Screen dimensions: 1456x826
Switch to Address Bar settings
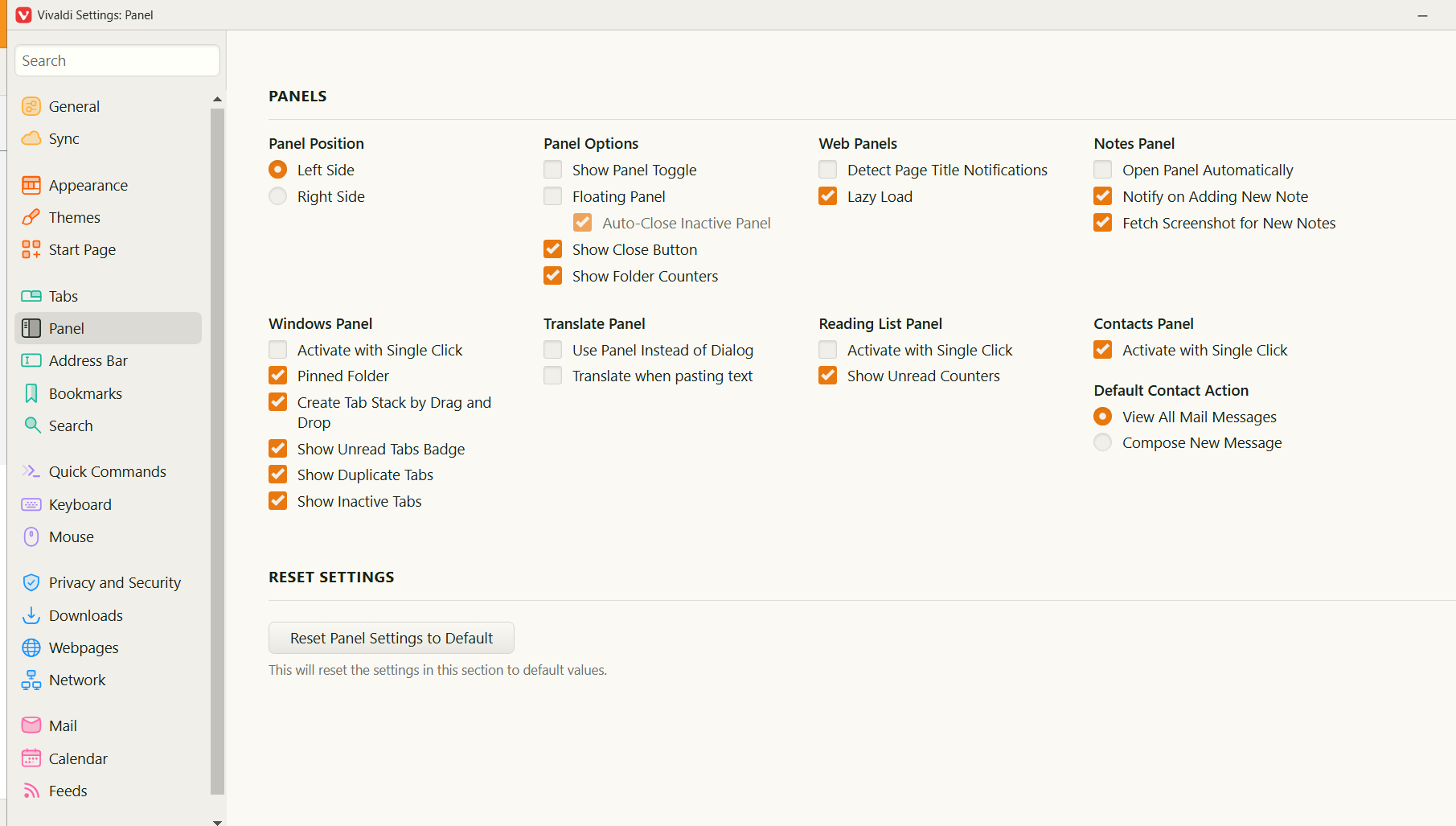click(x=109, y=360)
